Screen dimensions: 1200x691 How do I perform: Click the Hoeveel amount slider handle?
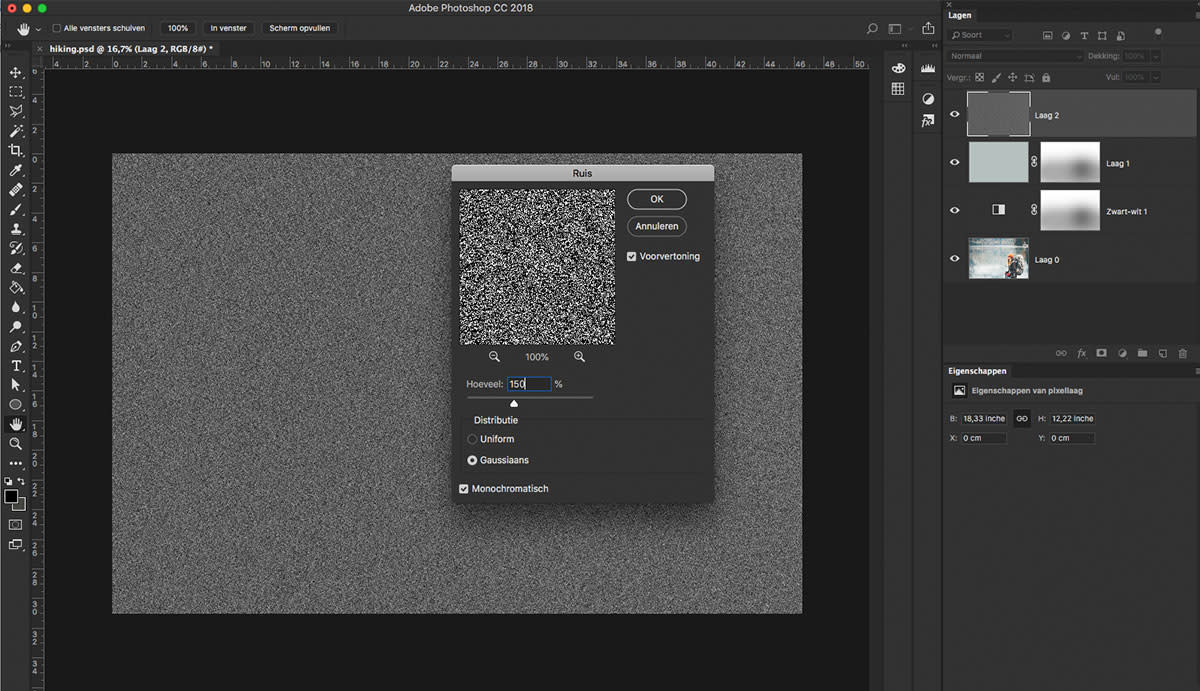tap(514, 403)
